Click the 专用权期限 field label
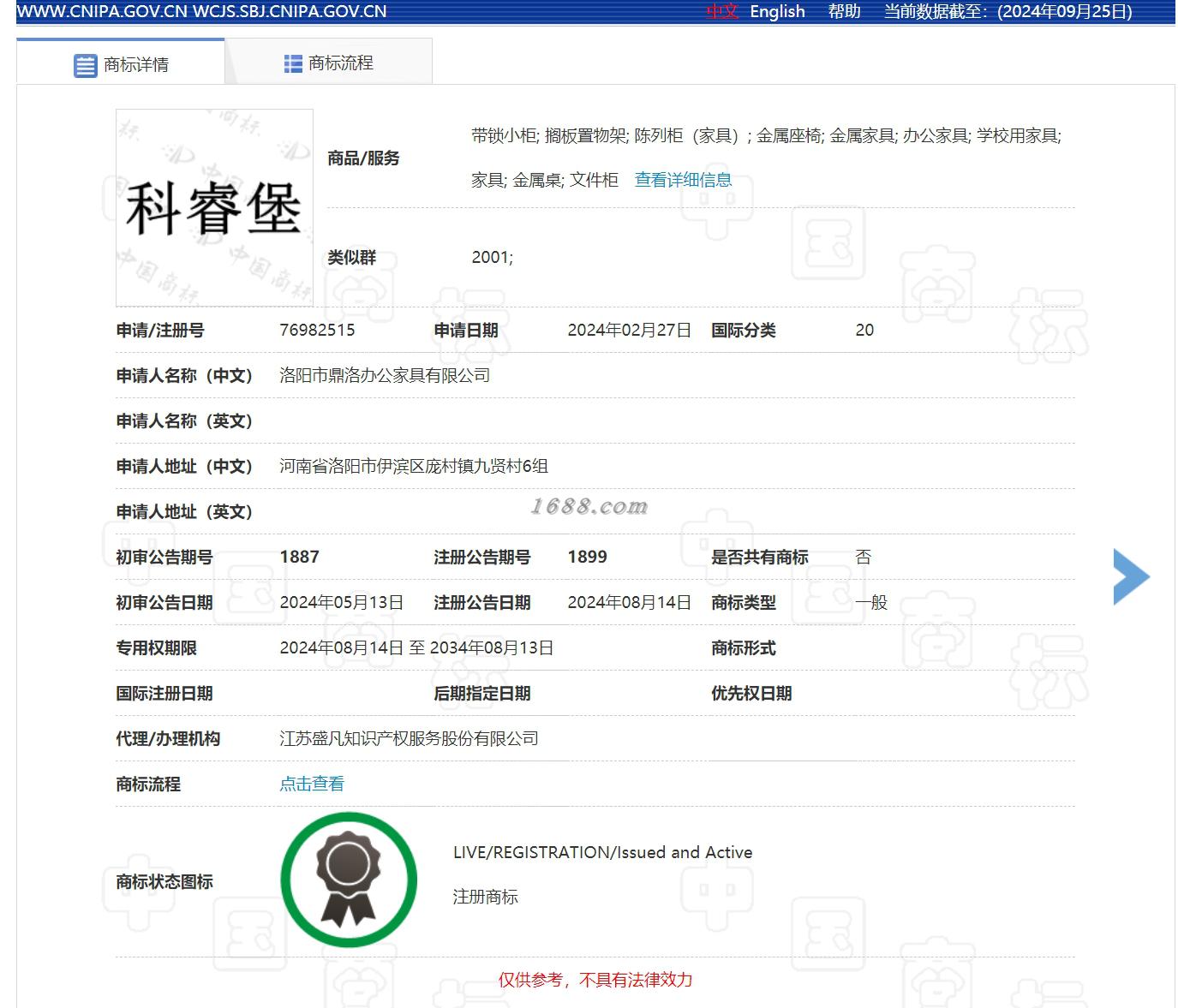The image size is (1178, 1008). [156, 647]
